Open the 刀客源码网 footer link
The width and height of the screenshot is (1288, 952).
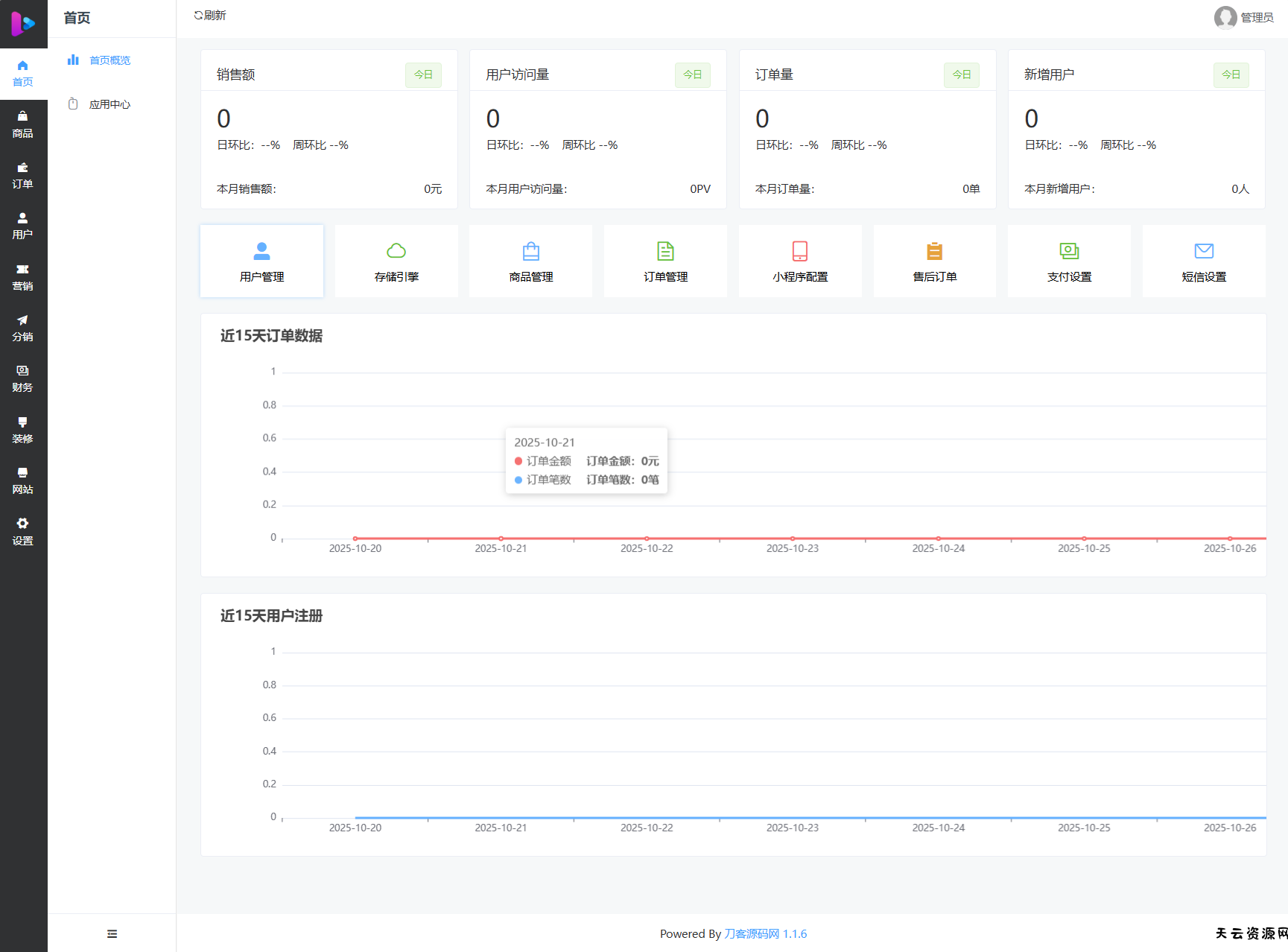(752, 933)
